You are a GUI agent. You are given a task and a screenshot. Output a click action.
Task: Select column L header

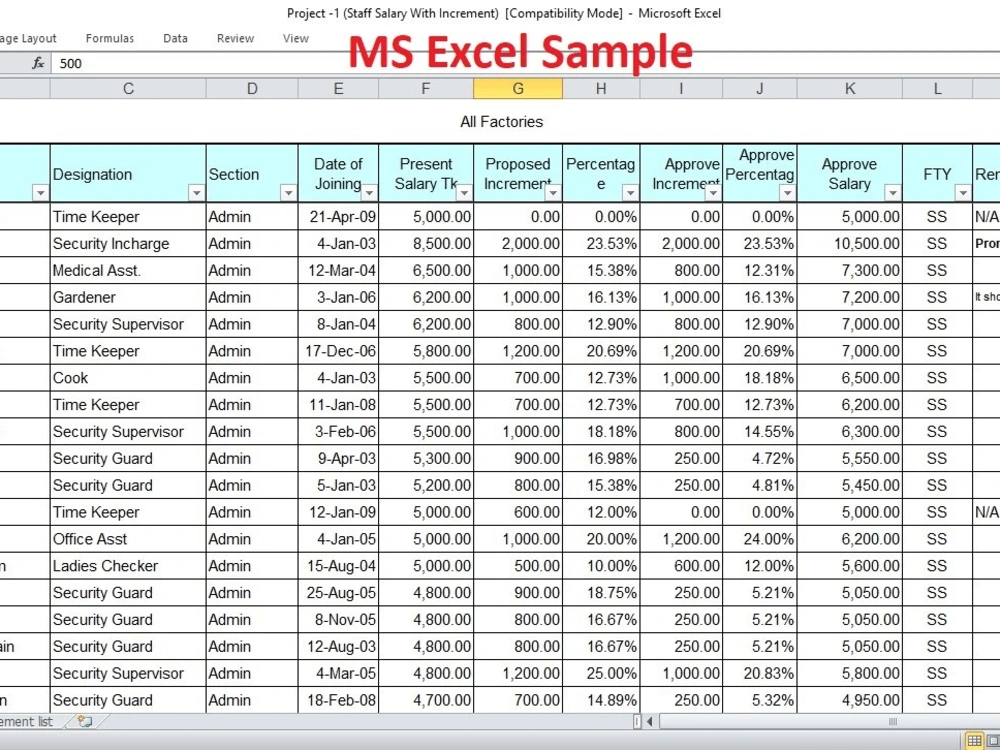pos(937,89)
